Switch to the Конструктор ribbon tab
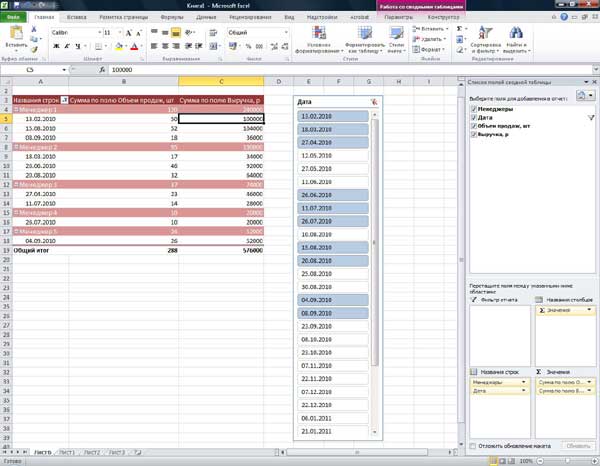Screen dimensions: 600x466 click(x=443, y=17)
